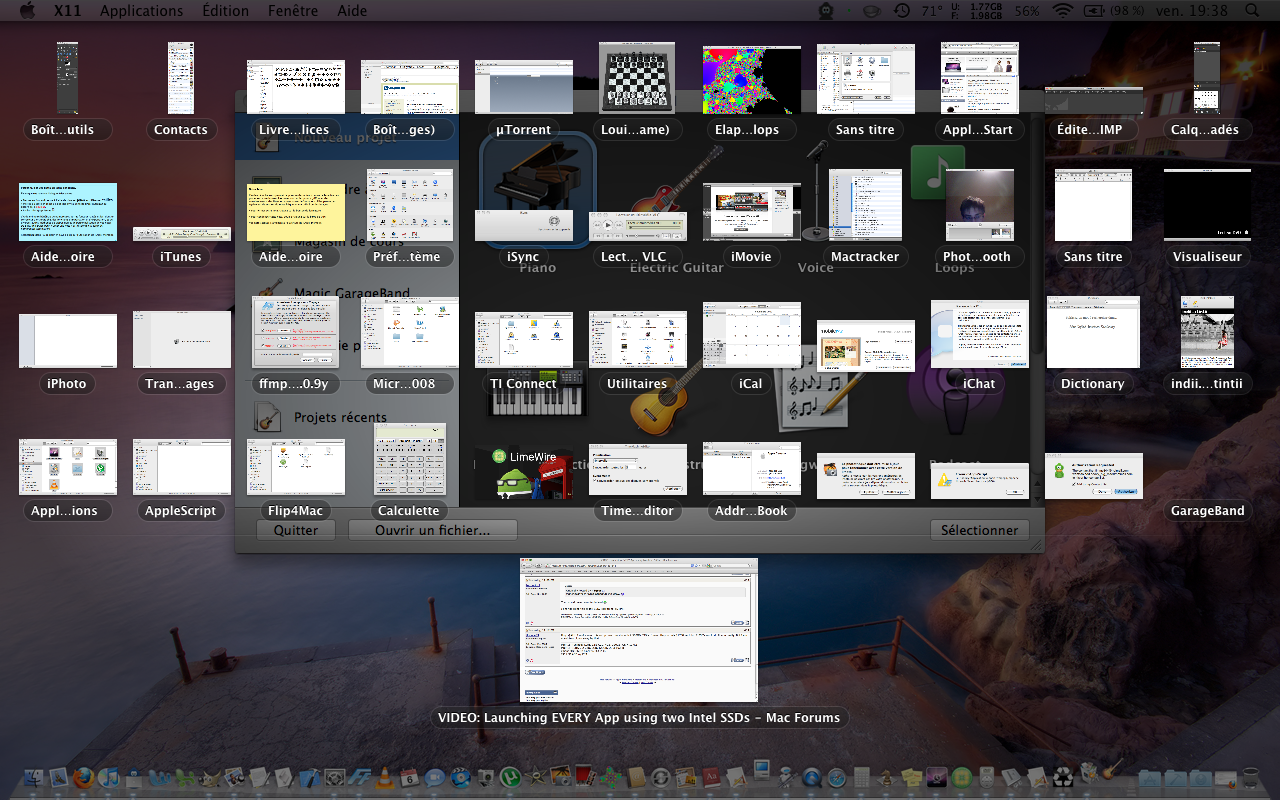
Task: Select Projets récents in the GarageBand sidebar
Action: click(340, 417)
